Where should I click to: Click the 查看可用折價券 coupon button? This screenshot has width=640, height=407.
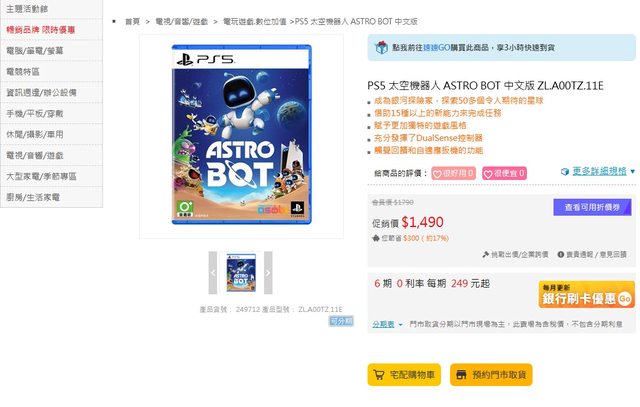pyautogui.click(x=592, y=208)
